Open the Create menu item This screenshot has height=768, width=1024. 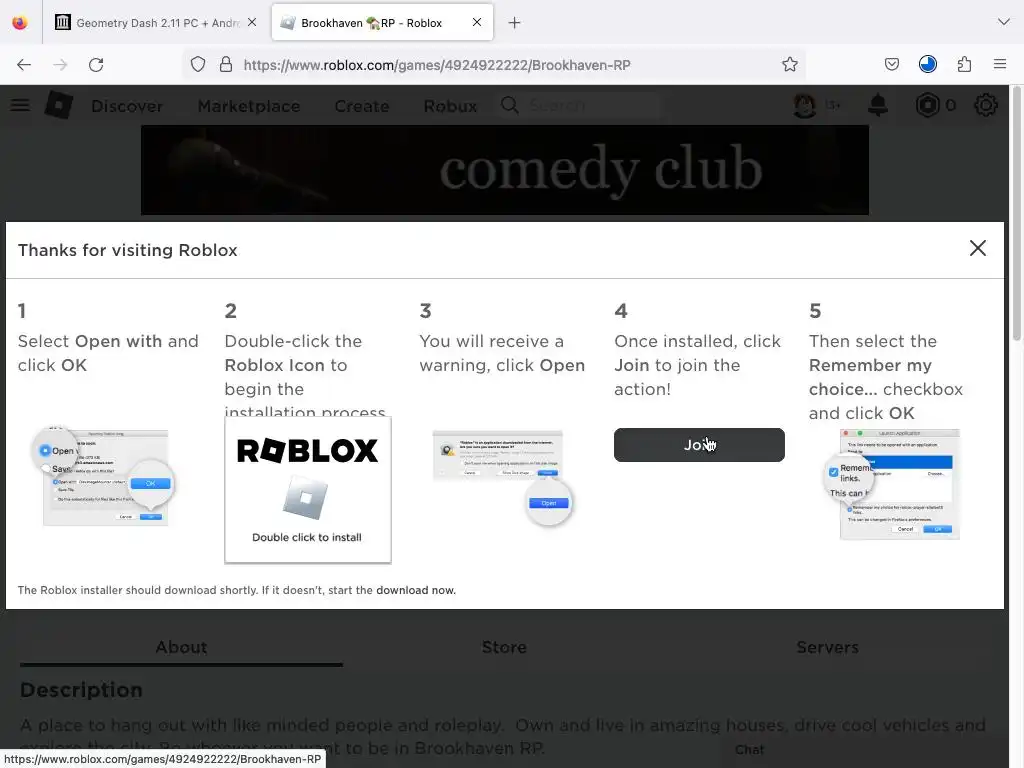click(362, 106)
